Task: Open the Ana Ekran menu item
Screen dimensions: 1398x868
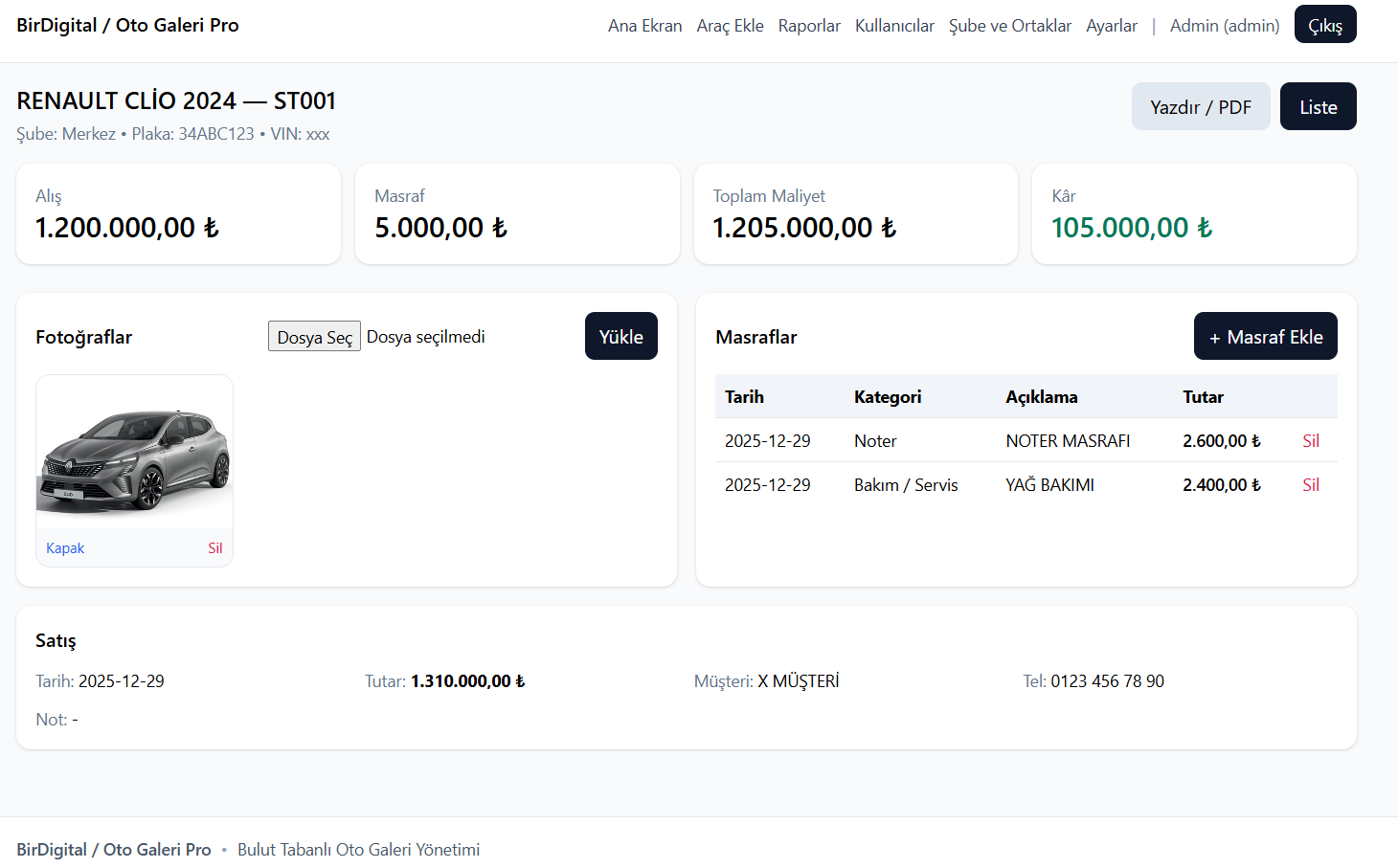Action: [x=644, y=26]
